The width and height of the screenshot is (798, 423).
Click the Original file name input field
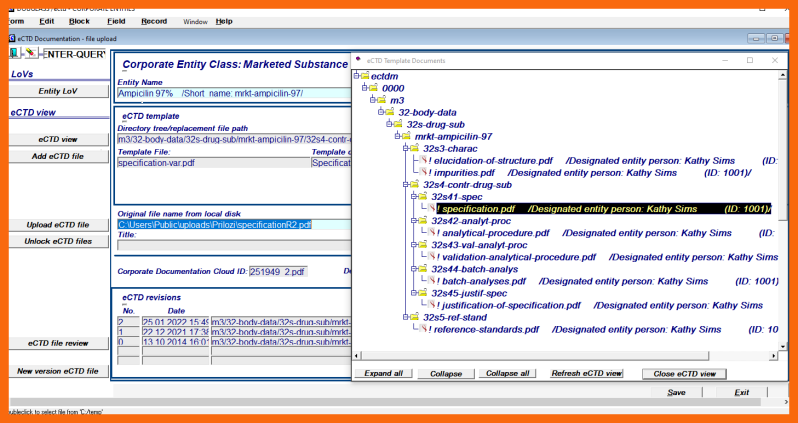pos(232,224)
